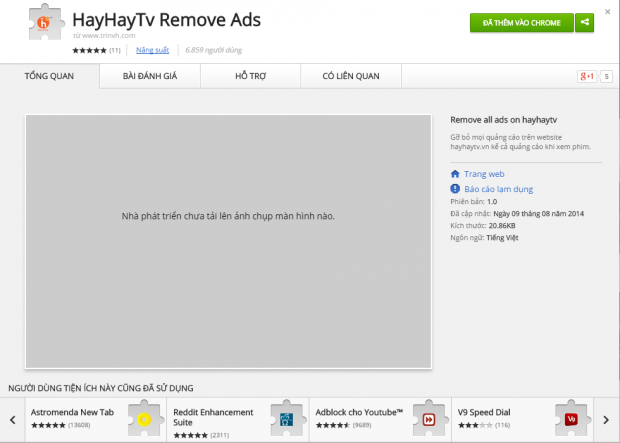
Task: Click the Tiếng Việt language value
Action: (x=502, y=237)
